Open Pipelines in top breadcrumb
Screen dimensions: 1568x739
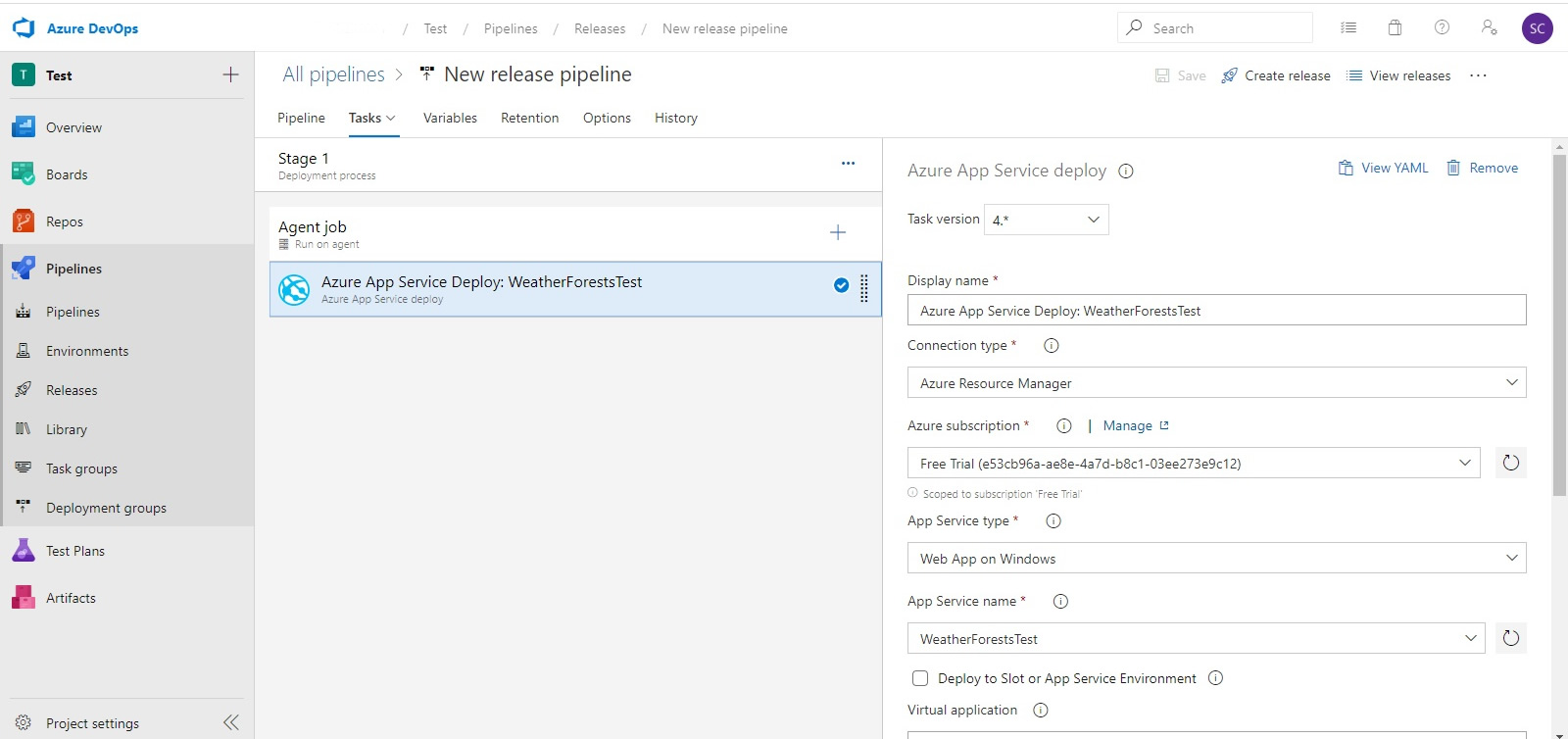511,28
